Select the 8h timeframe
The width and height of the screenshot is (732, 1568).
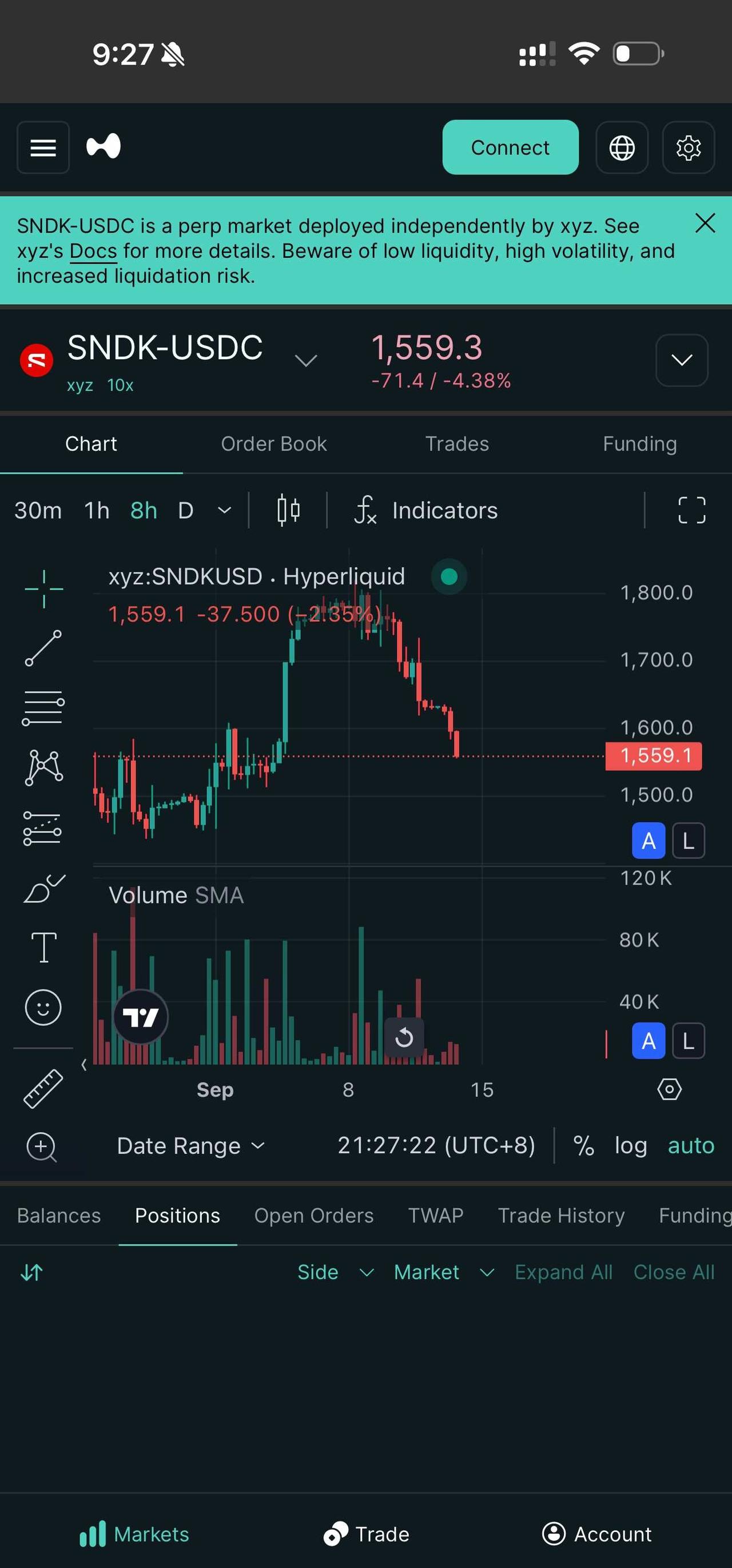144,510
